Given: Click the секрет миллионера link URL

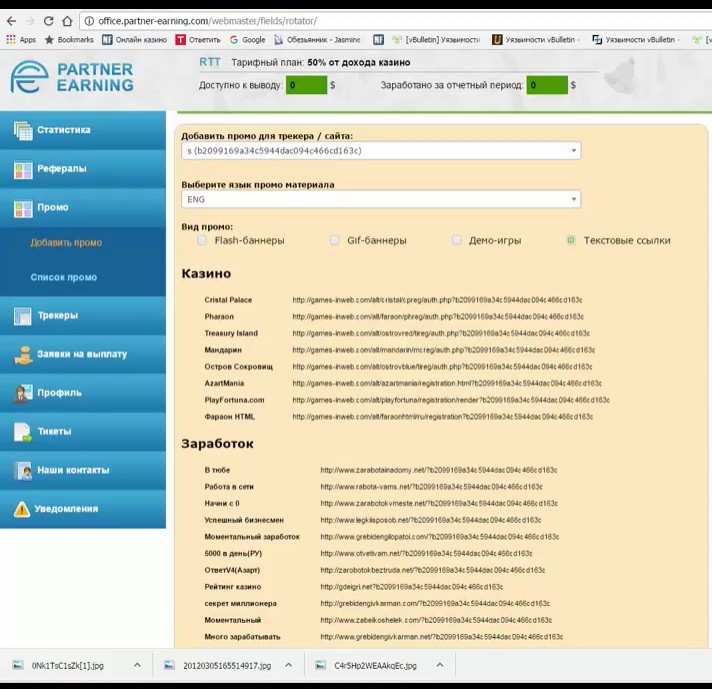Looking at the screenshot, I should [x=435, y=604].
